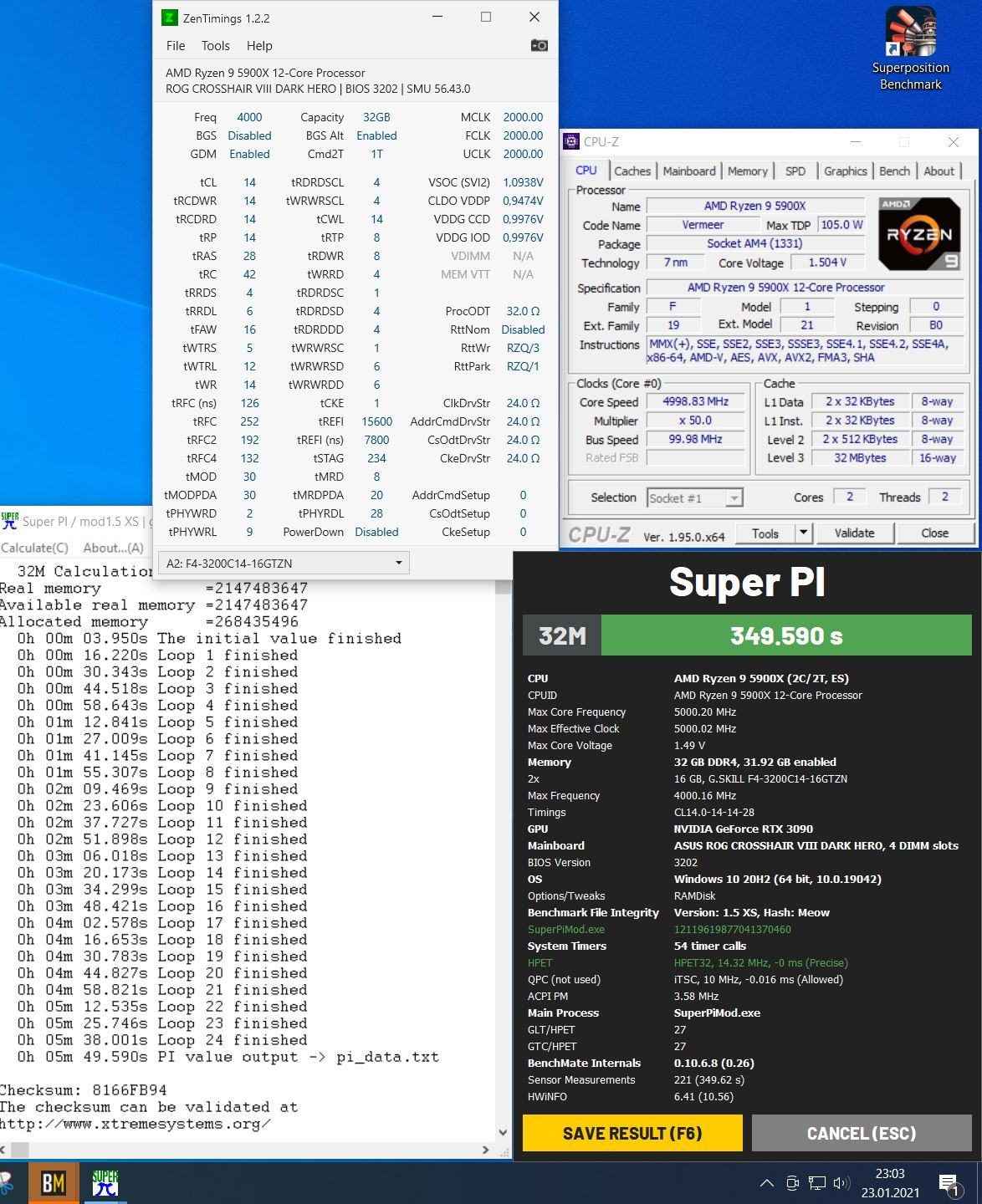982x1204 pixels.
Task: Click ProcODT value 32.0 Ω
Action: click(523, 311)
